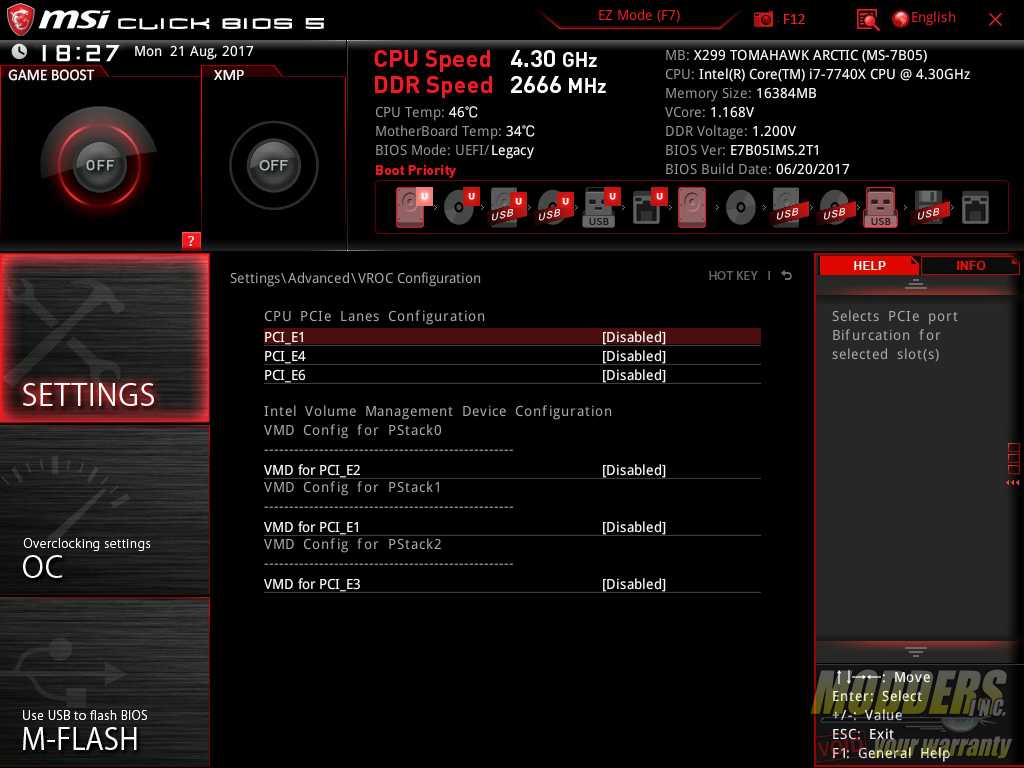Click the Memory Size: 16384MB text
Image resolution: width=1024 pixels, height=768 pixels.
(x=740, y=93)
